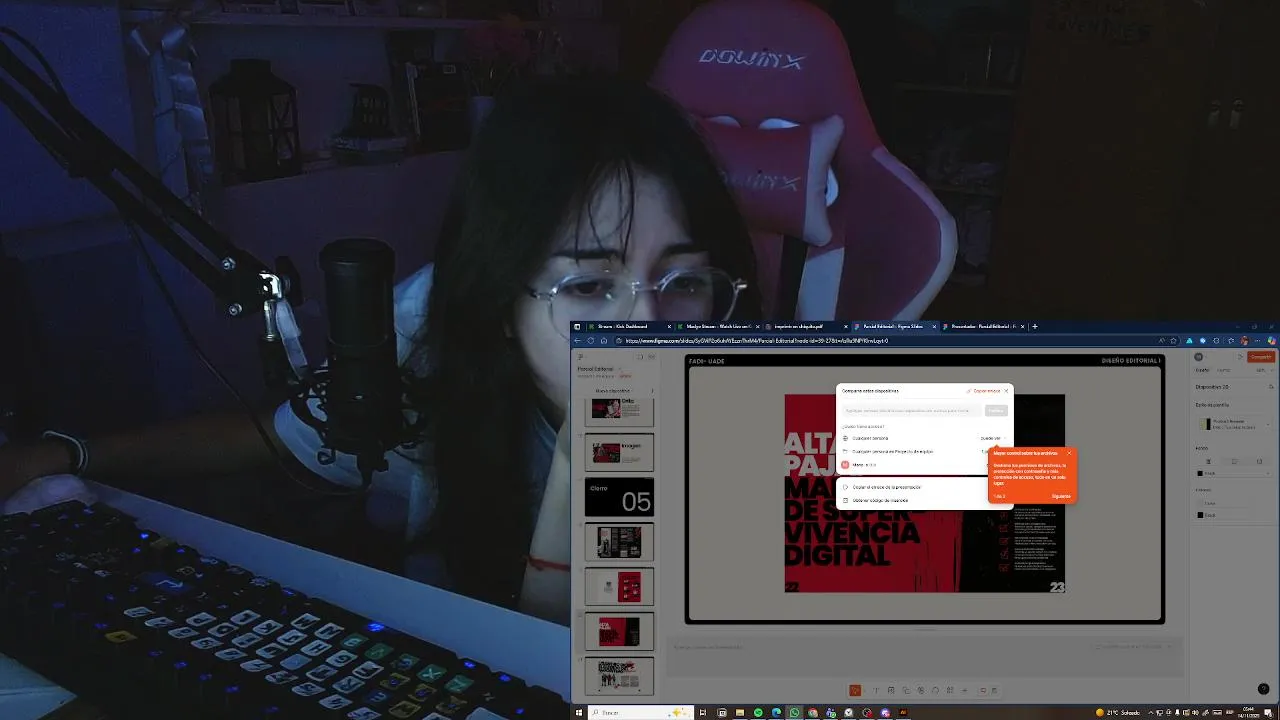Screen dimensions: 1280x720
Task: Select the last slide thumbnail with black figures
Action: point(619,675)
